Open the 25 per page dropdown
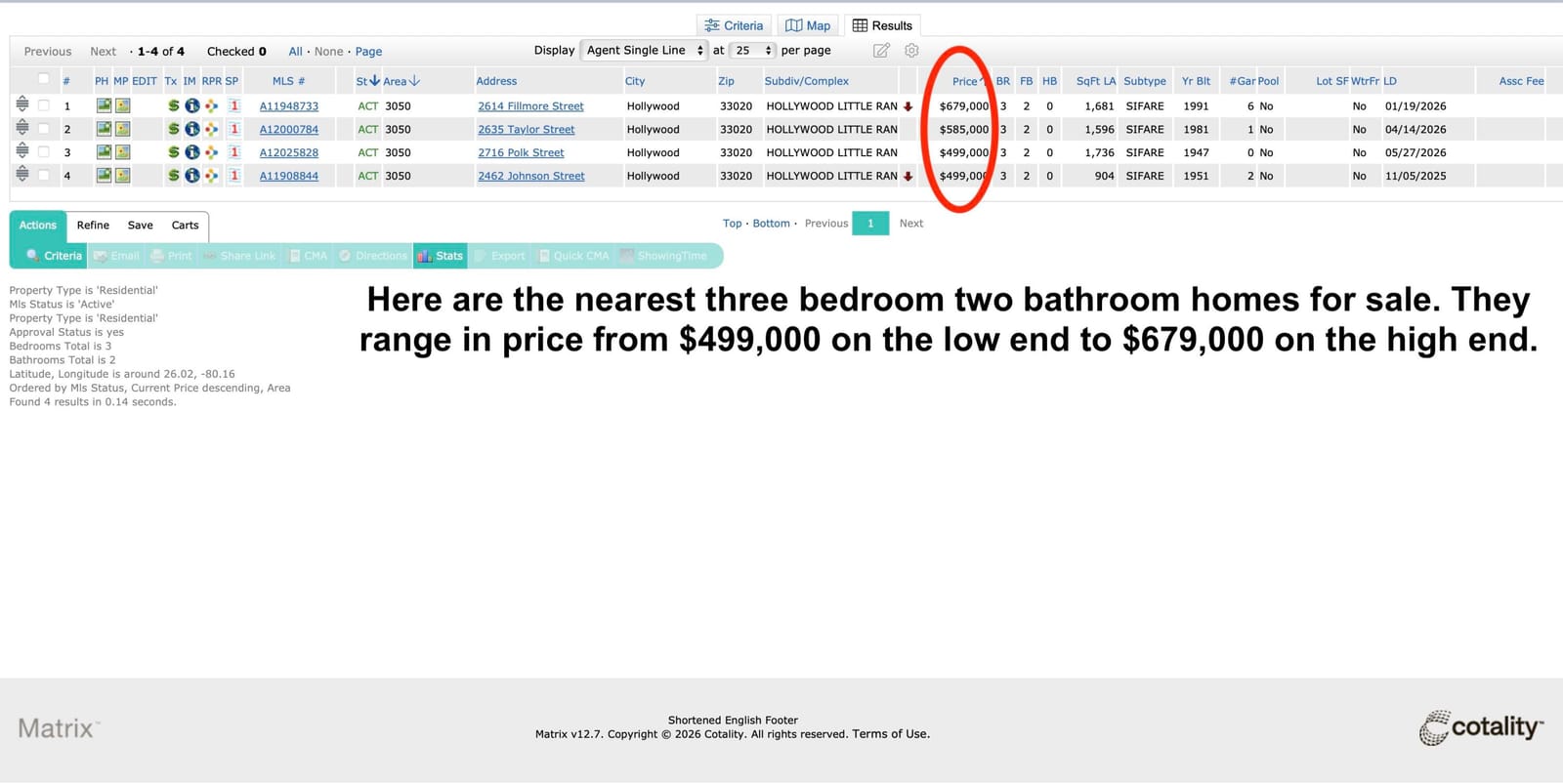Viewport: 1563px width, 784px height. point(752,51)
